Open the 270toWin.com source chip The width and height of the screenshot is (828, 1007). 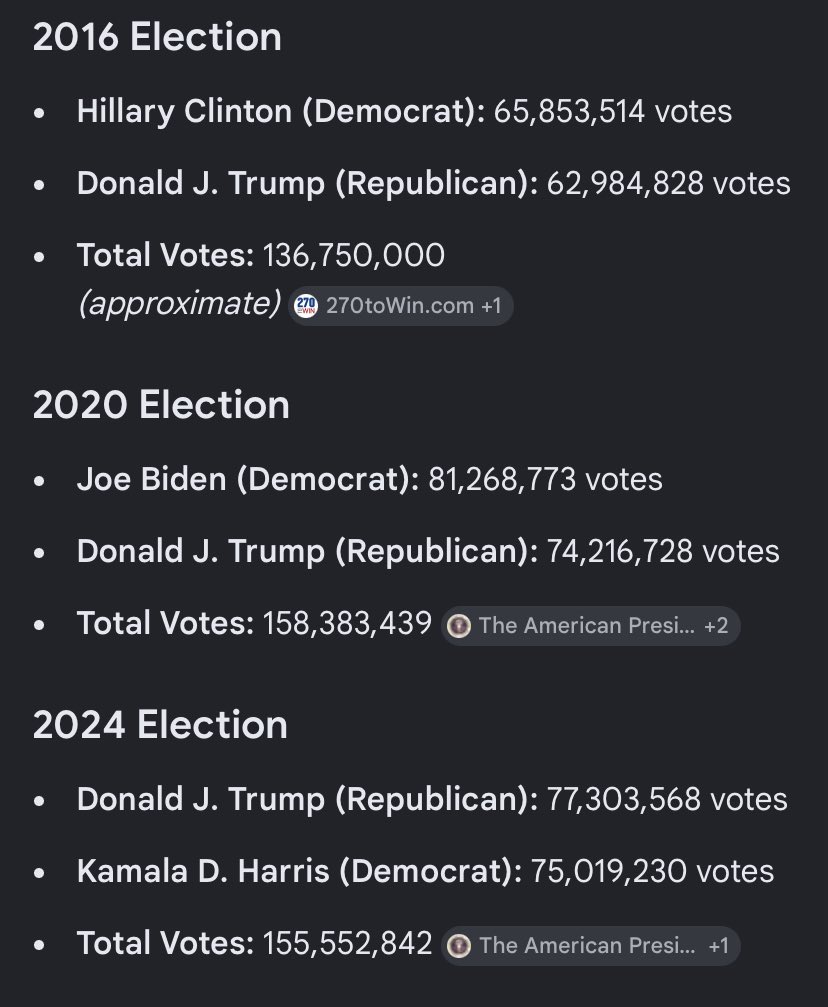(400, 306)
